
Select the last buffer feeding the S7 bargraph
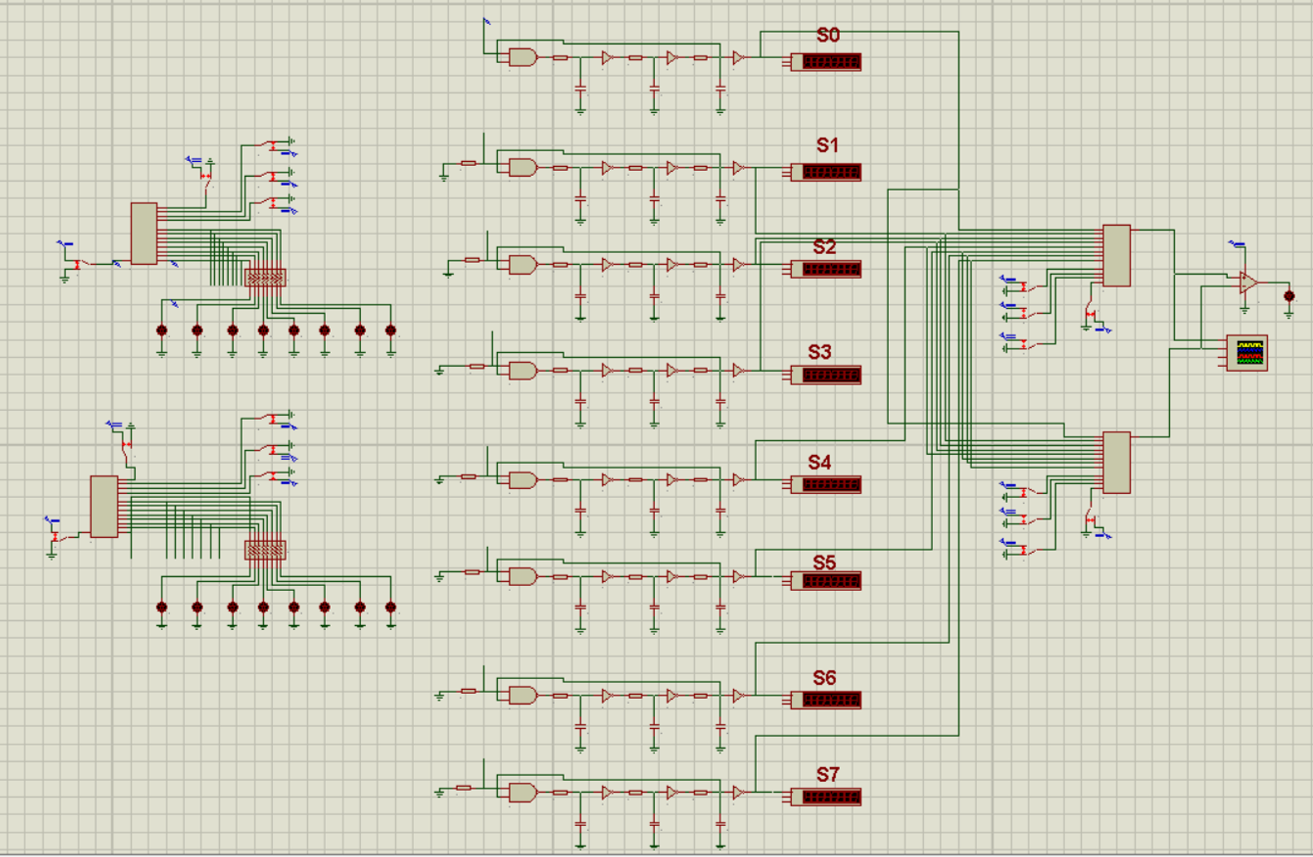pos(738,793)
